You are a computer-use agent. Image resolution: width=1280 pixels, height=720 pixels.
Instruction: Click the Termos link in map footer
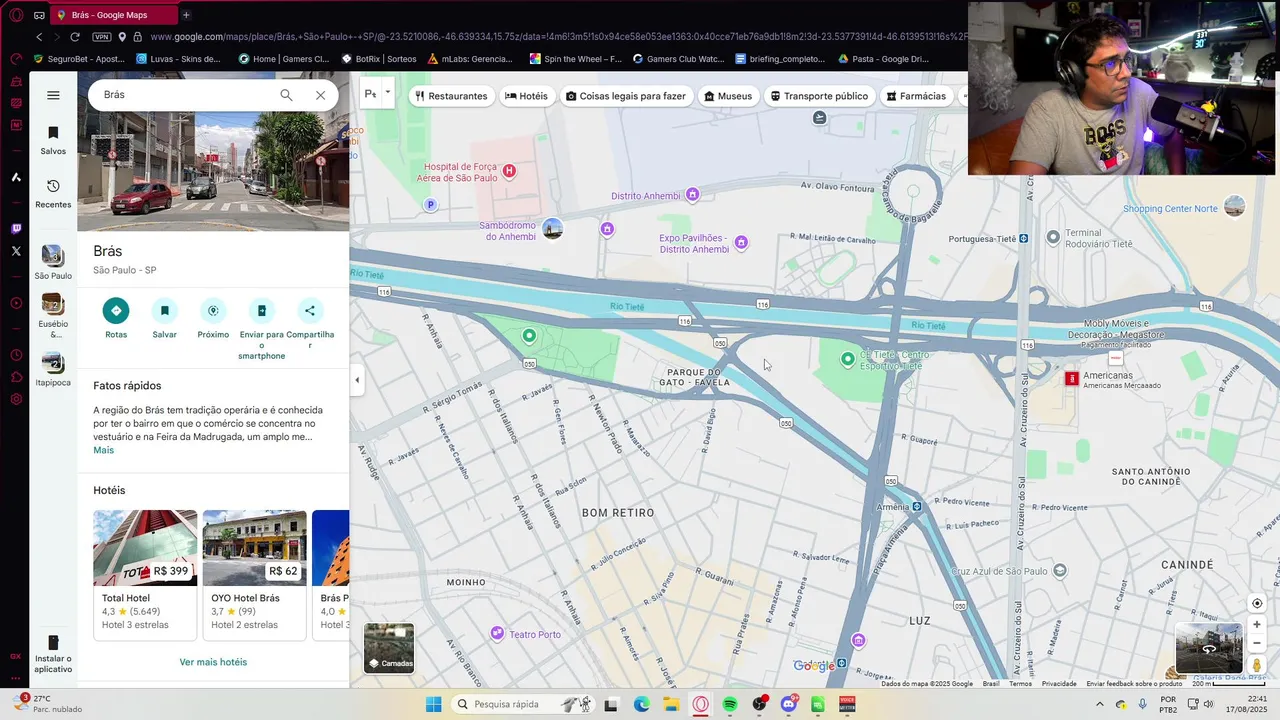tap(1020, 684)
